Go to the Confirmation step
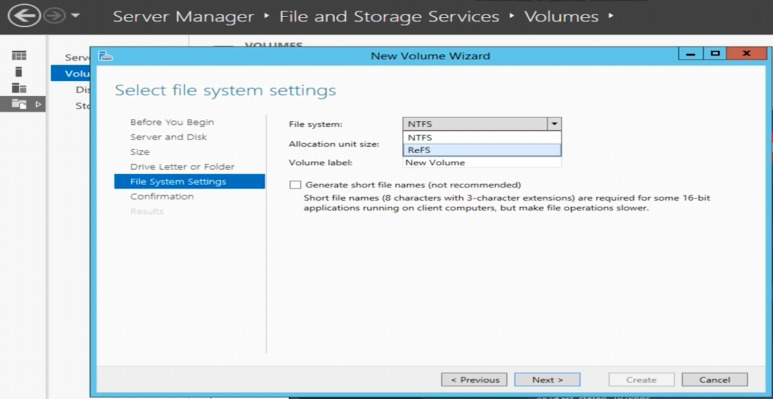The height and width of the screenshot is (399, 773). (162, 196)
